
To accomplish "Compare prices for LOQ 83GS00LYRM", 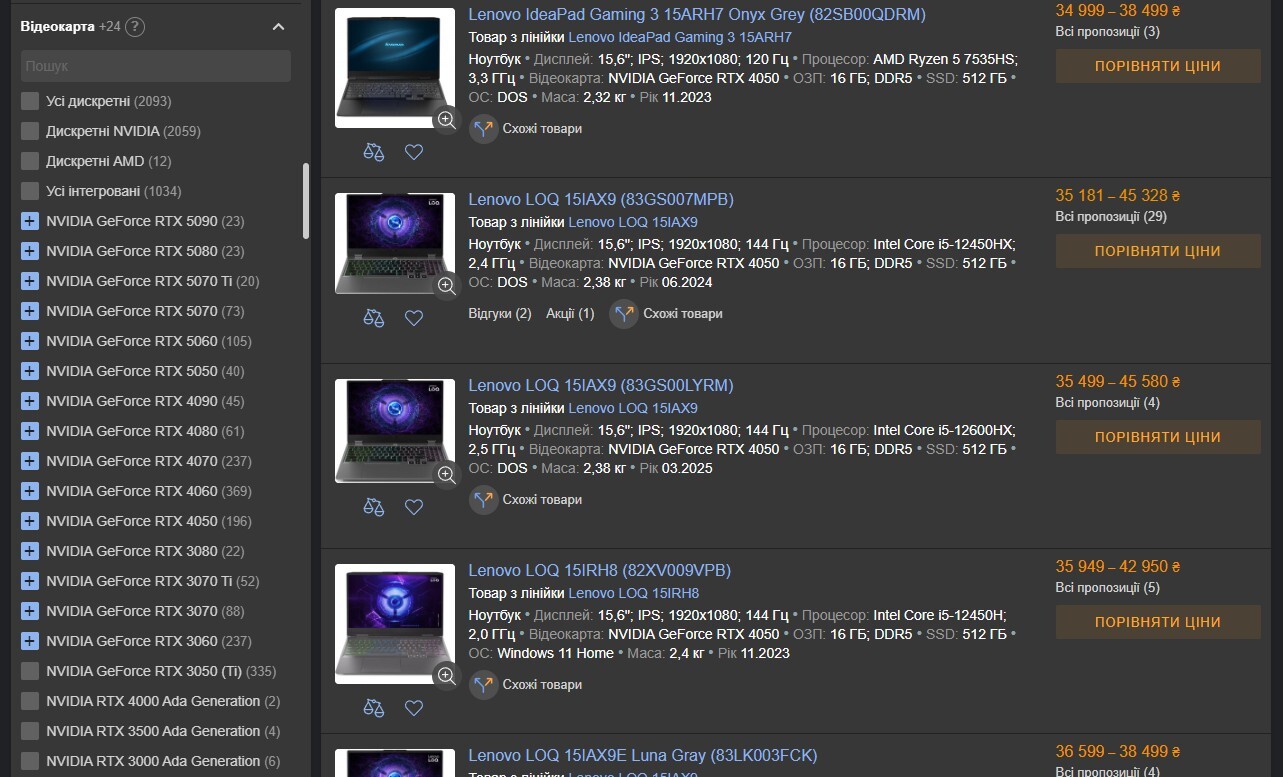I will pyautogui.click(x=1158, y=437).
